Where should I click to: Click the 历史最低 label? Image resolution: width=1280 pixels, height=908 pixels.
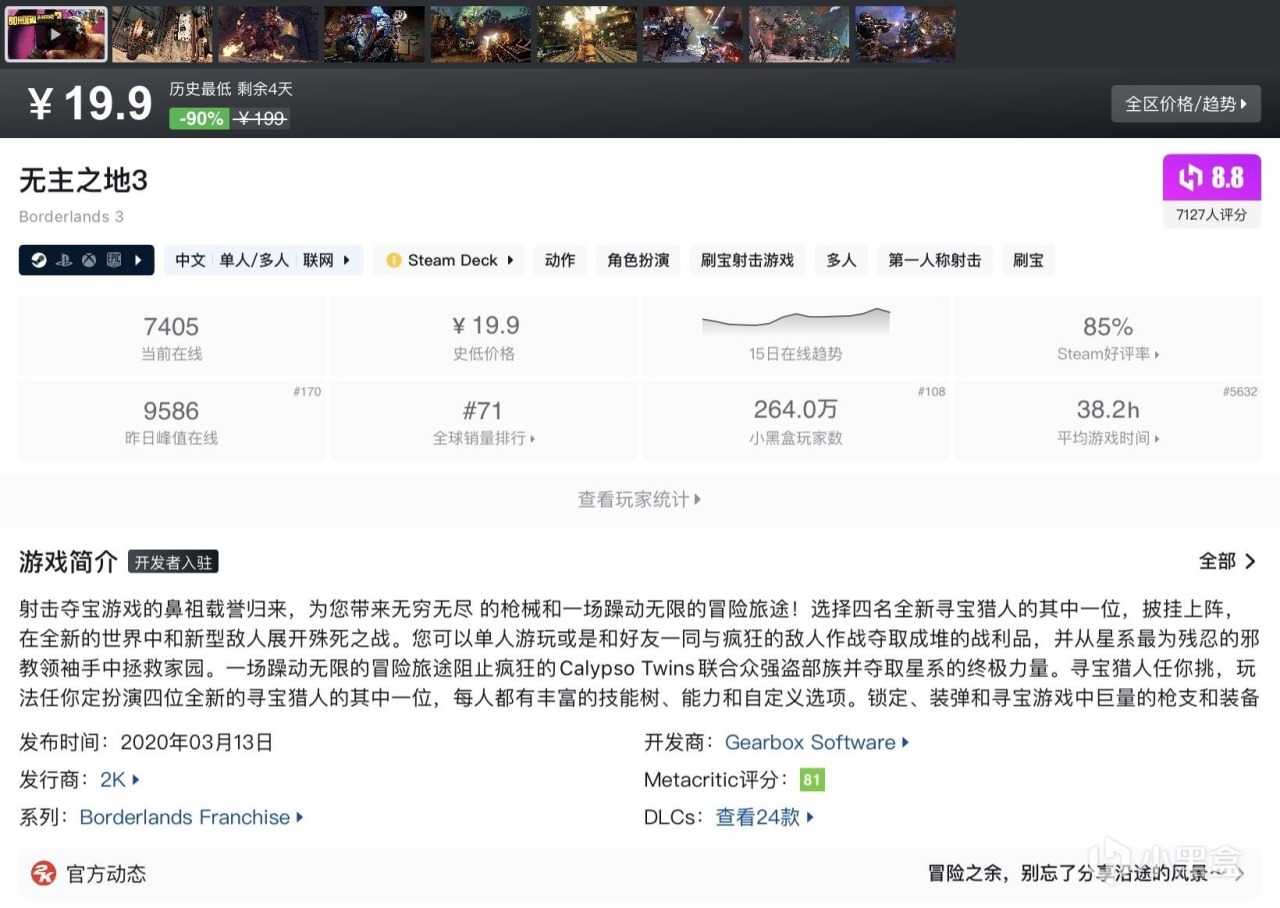pyautogui.click(x=200, y=89)
